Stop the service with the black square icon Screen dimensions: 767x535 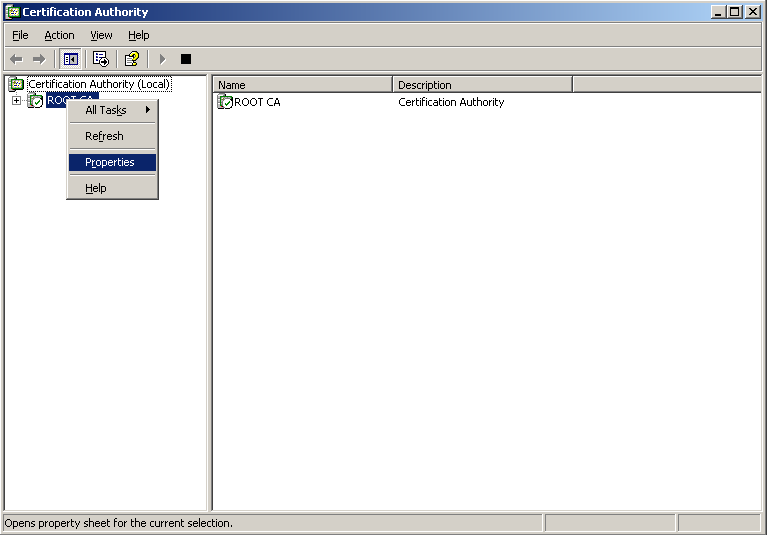[186, 59]
